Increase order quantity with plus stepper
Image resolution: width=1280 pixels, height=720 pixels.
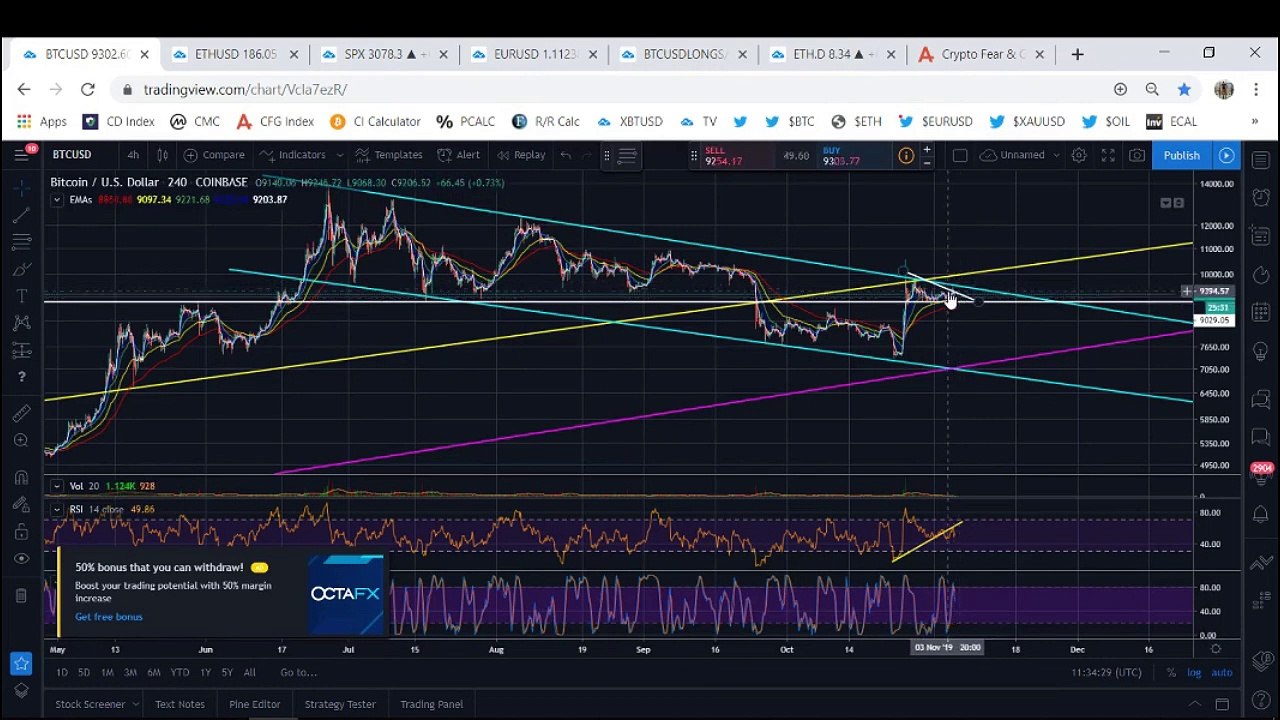pyautogui.click(x=927, y=150)
